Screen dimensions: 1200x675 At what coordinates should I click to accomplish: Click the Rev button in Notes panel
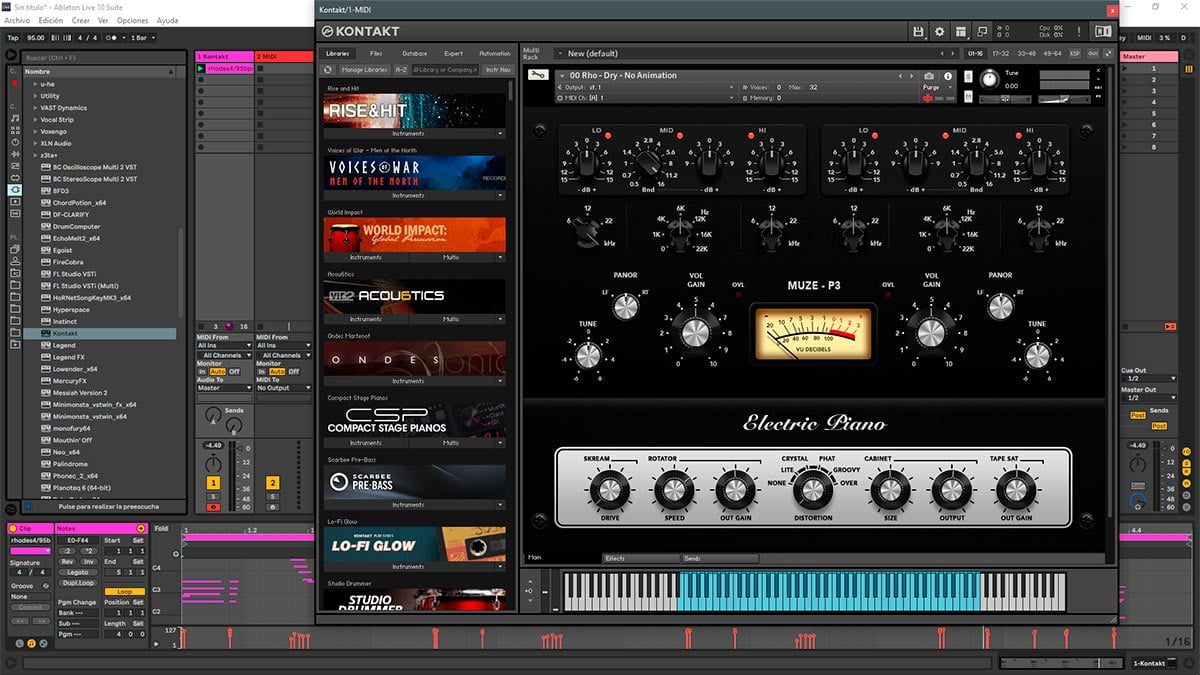coord(65,561)
